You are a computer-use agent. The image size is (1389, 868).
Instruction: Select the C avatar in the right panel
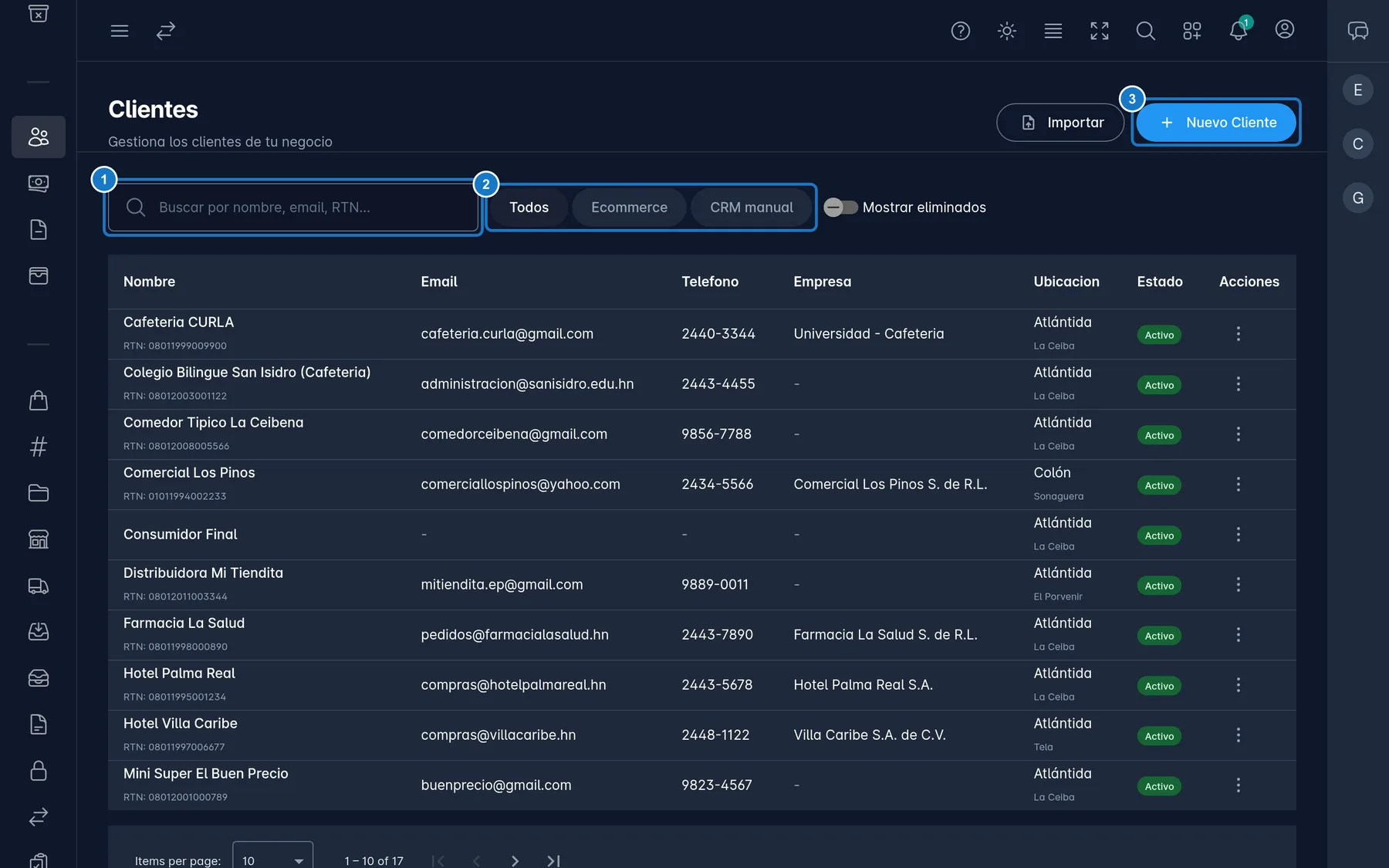click(1358, 144)
